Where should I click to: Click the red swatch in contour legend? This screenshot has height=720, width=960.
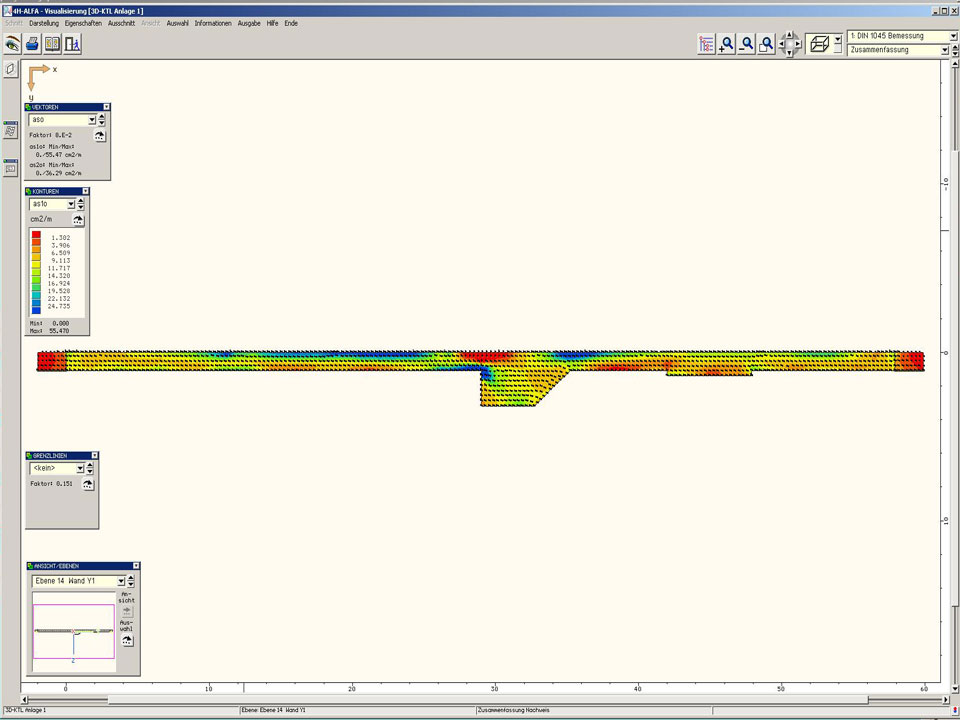(x=36, y=234)
